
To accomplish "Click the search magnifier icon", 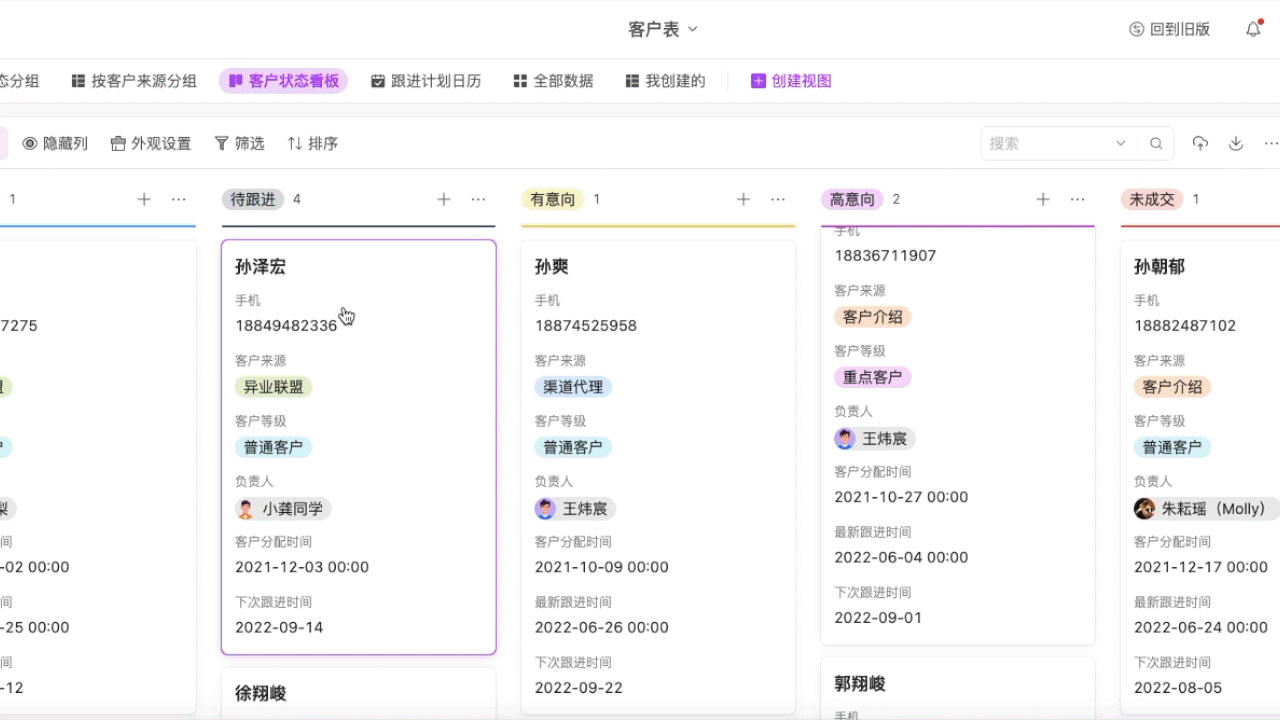I will coord(1156,144).
